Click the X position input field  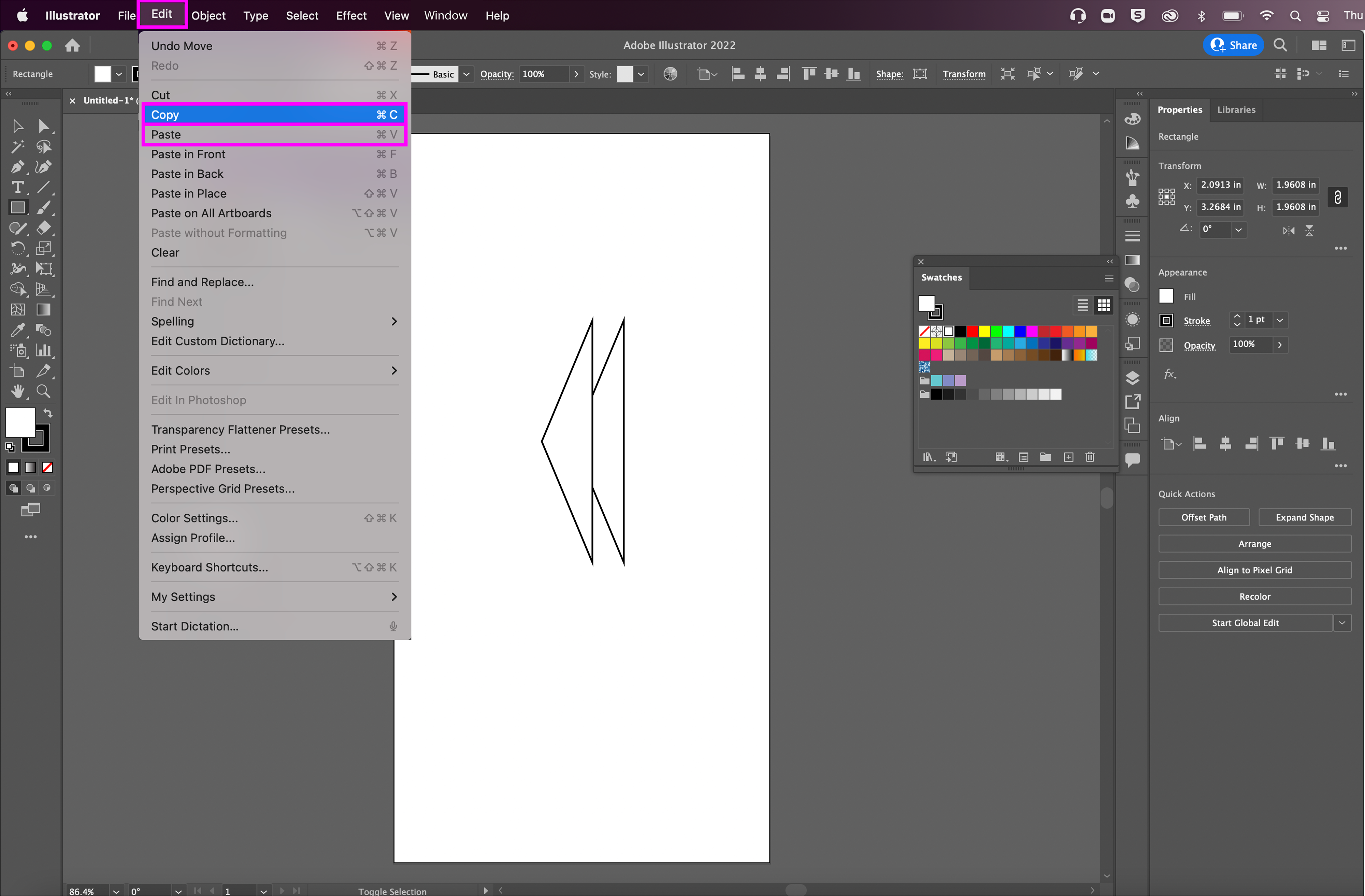click(1220, 185)
